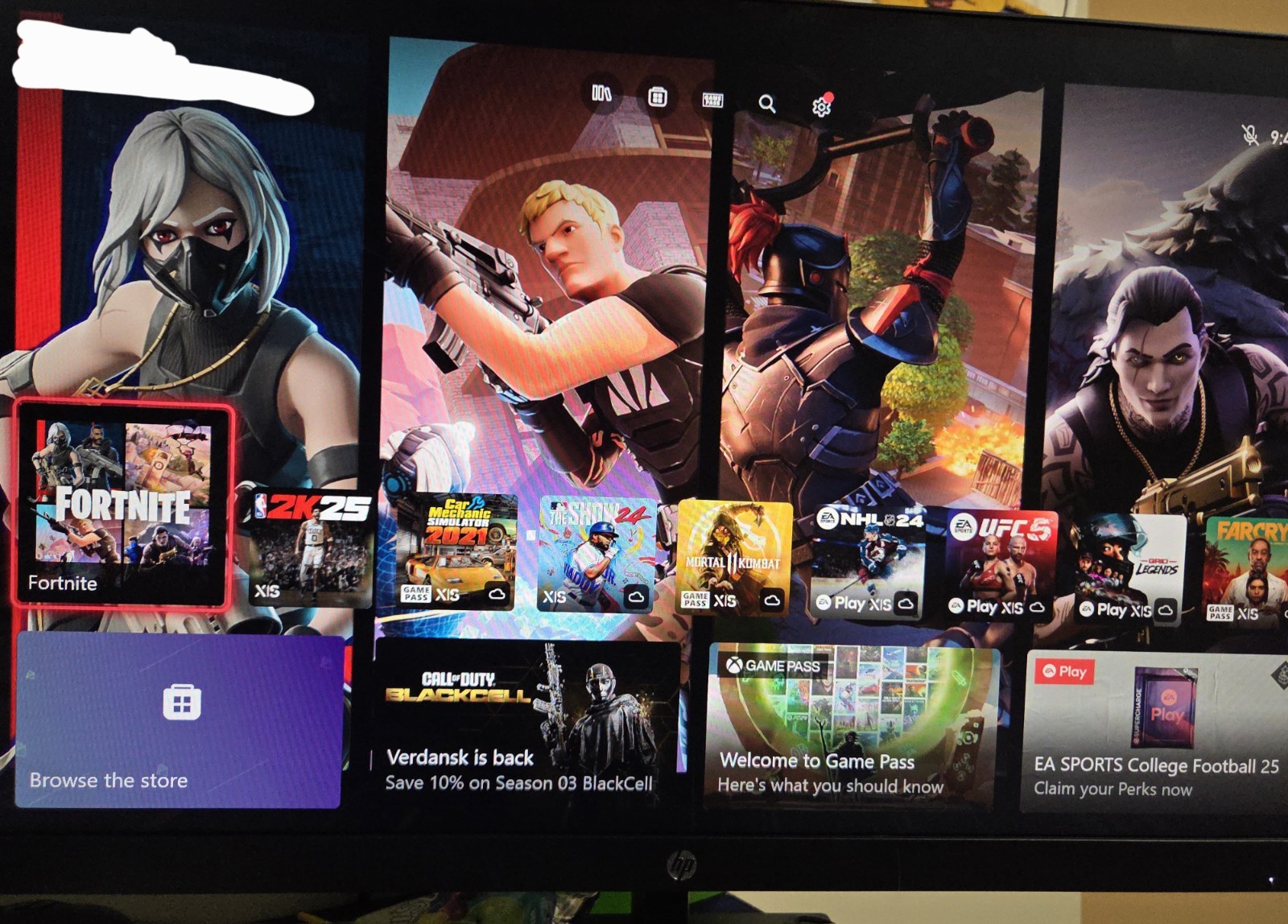Open Call of Duty Verdansk is back promo

[x=528, y=723]
